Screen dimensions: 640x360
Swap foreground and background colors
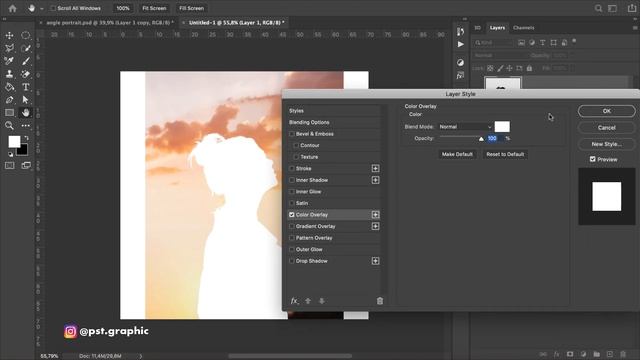[x=26, y=138]
